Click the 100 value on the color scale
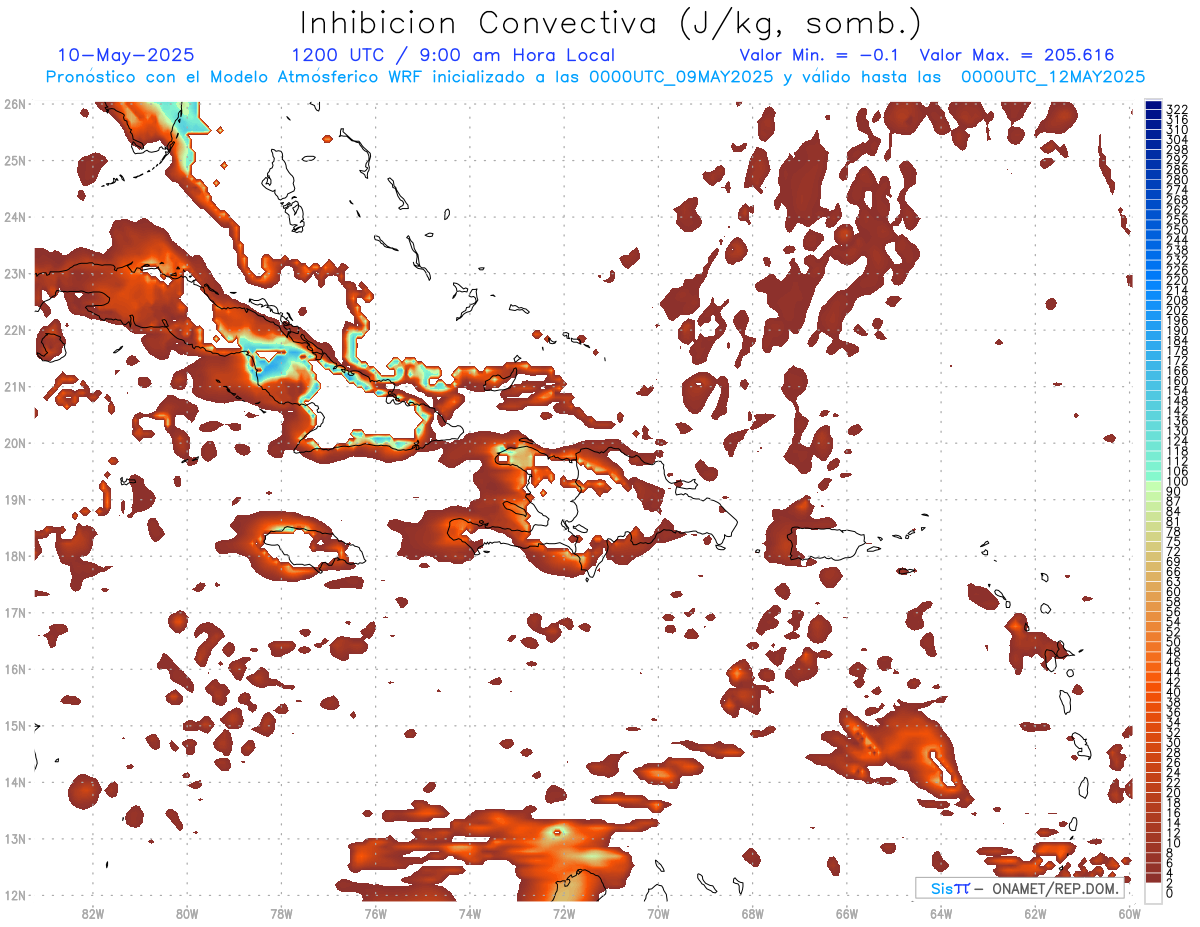This screenshot has width=1200, height=927. (1177, 483)
